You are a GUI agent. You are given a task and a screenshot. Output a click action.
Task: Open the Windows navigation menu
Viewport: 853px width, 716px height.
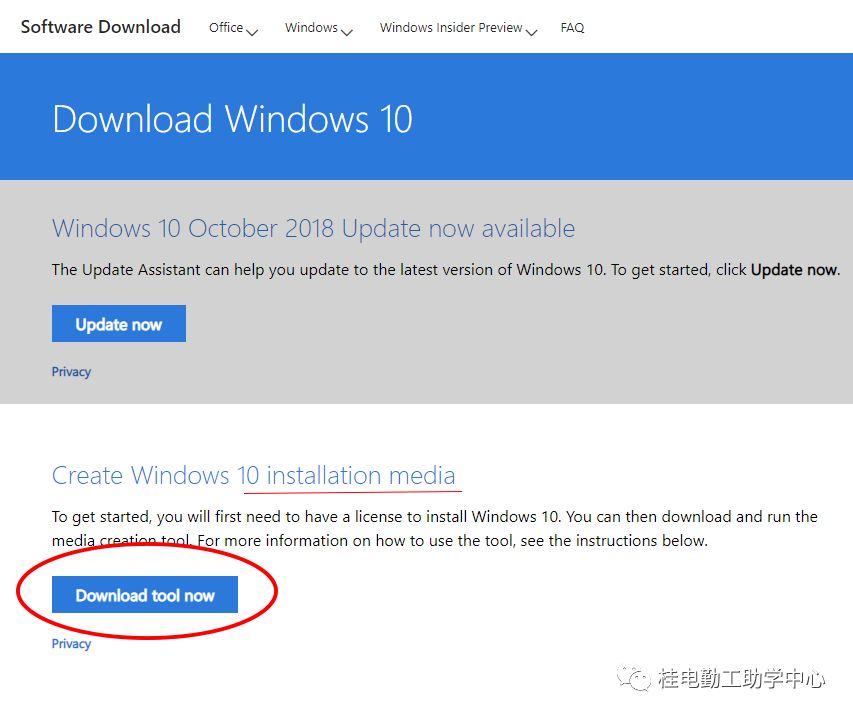(319, 28)
